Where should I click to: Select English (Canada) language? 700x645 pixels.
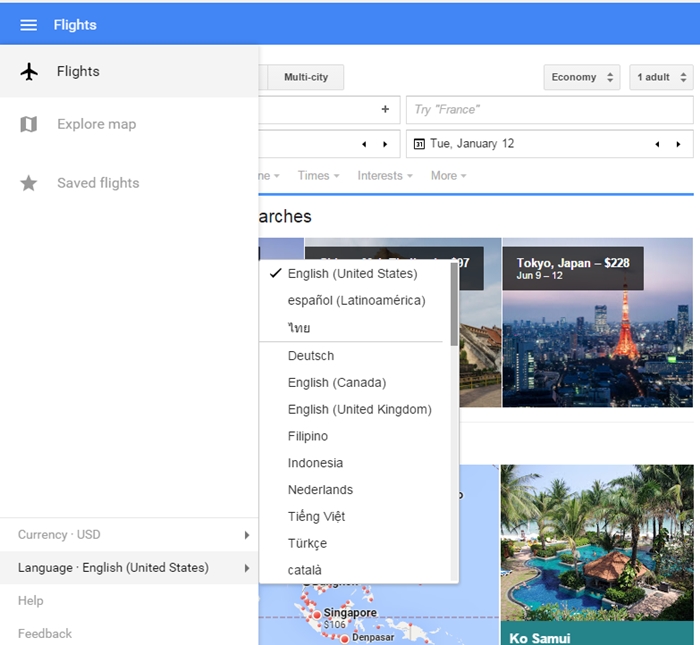coord(355,383)
